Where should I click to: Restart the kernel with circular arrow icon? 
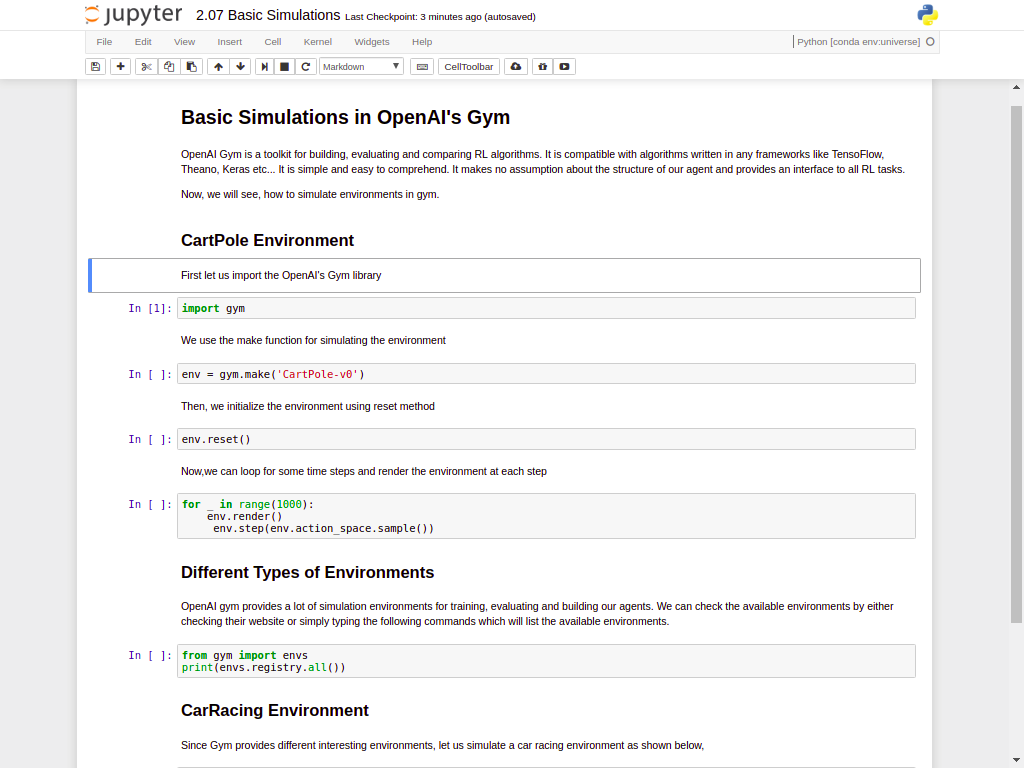click(x=305, y=67)
